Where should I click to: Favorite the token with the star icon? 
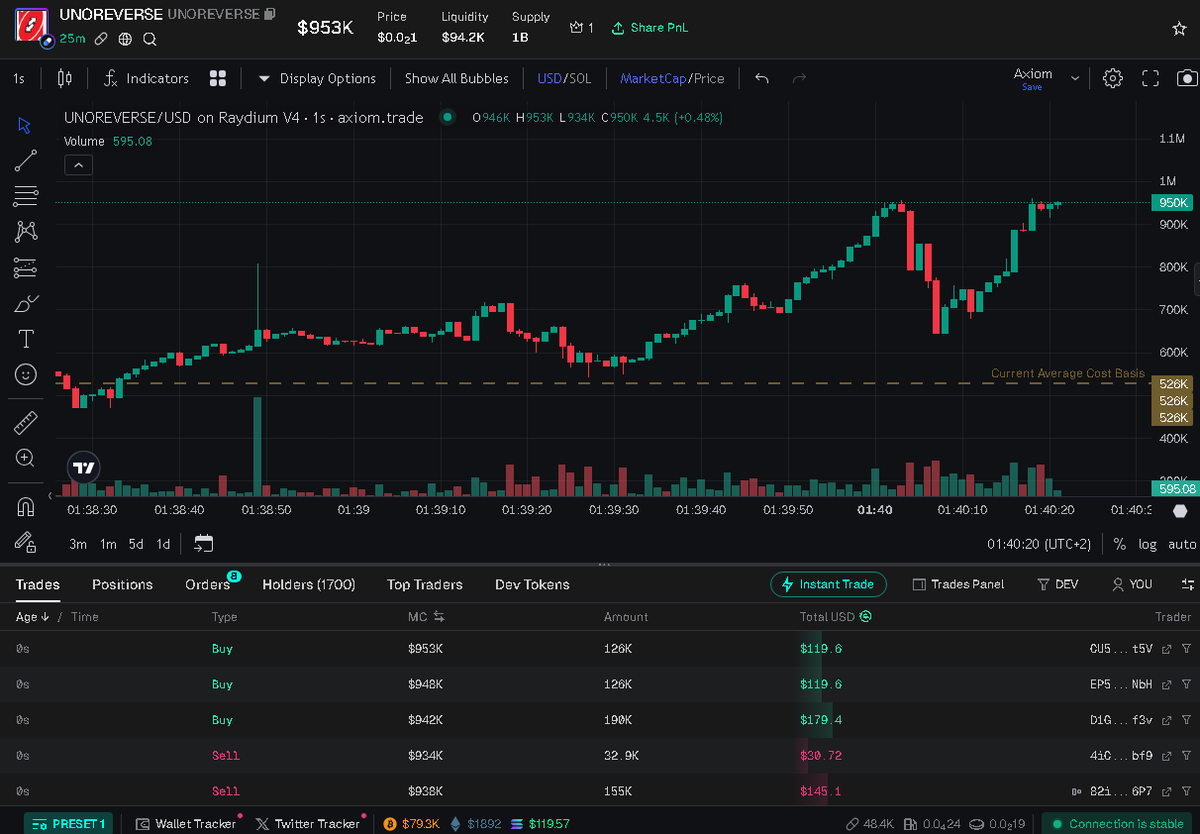(1179, 29)
